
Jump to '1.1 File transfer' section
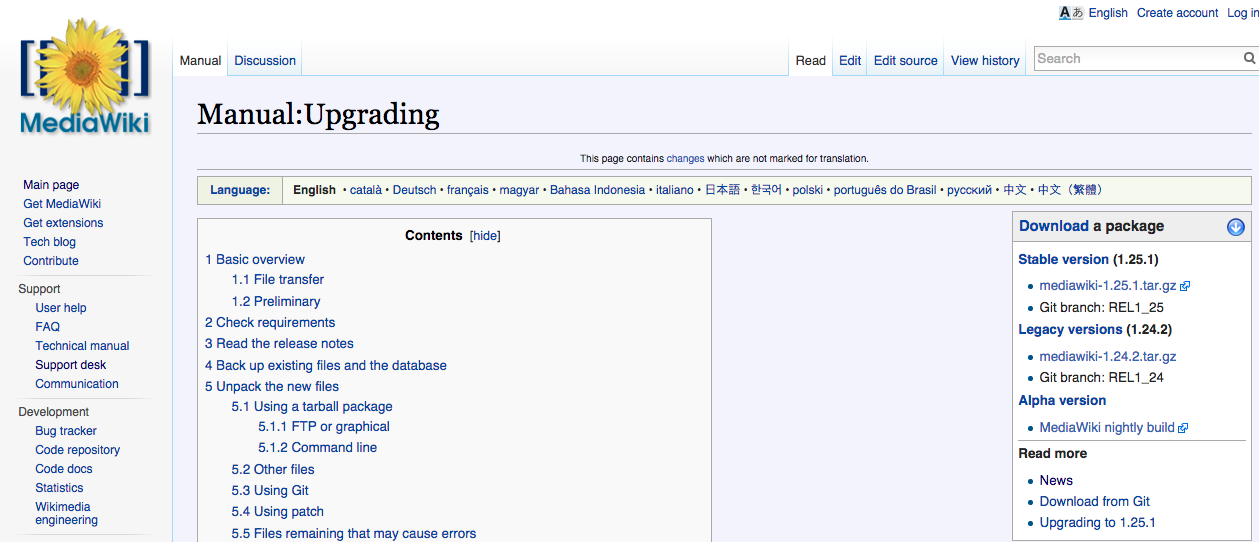[x=278, y=280]
